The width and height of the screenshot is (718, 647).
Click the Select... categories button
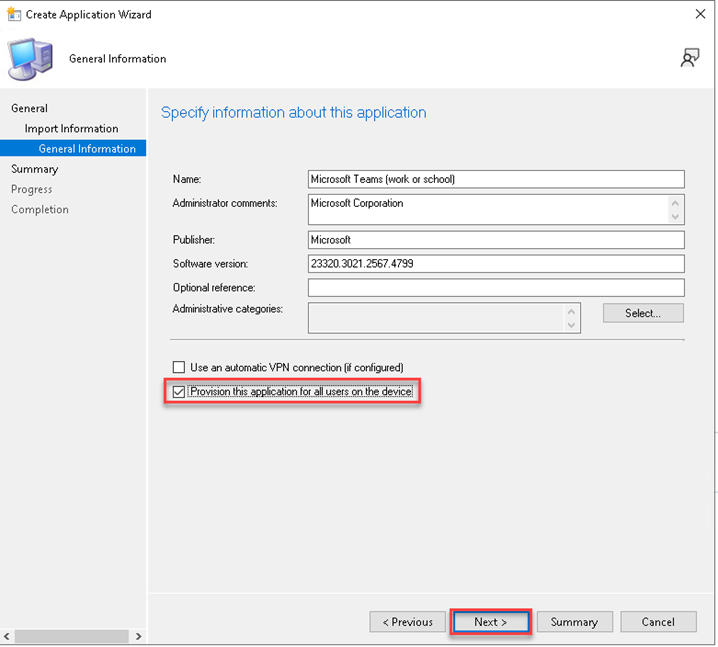pos(643,313)
